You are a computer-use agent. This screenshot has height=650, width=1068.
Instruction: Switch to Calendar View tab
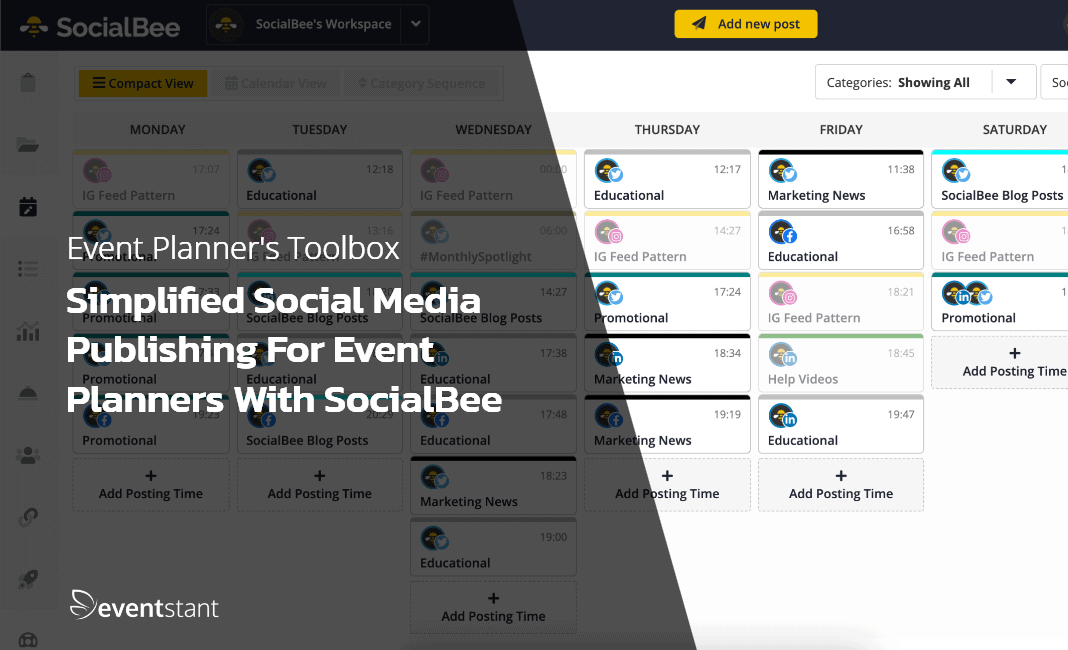(276, 83)
